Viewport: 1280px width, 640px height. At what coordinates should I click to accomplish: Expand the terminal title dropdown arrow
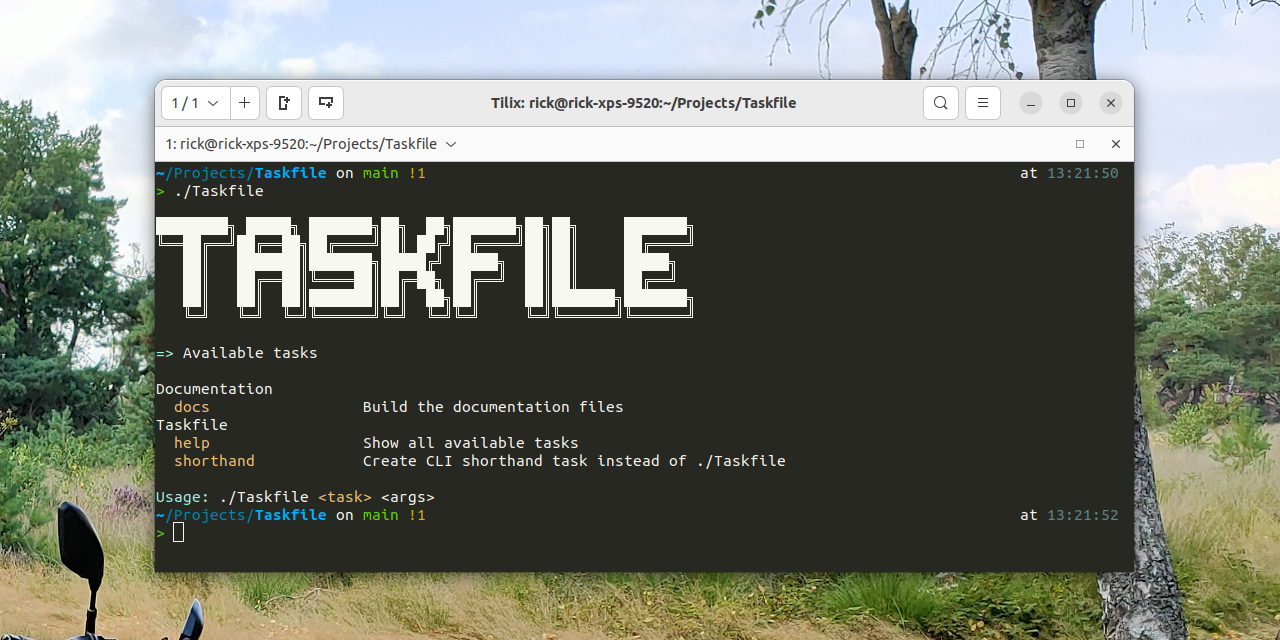(451, 144)
